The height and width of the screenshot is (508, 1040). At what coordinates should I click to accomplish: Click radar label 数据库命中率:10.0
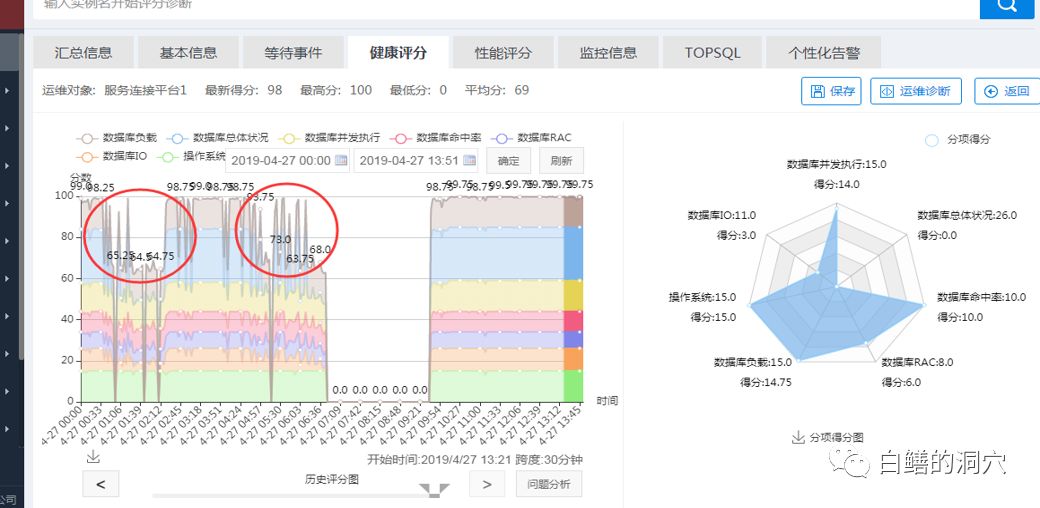(x=982, y=297)
